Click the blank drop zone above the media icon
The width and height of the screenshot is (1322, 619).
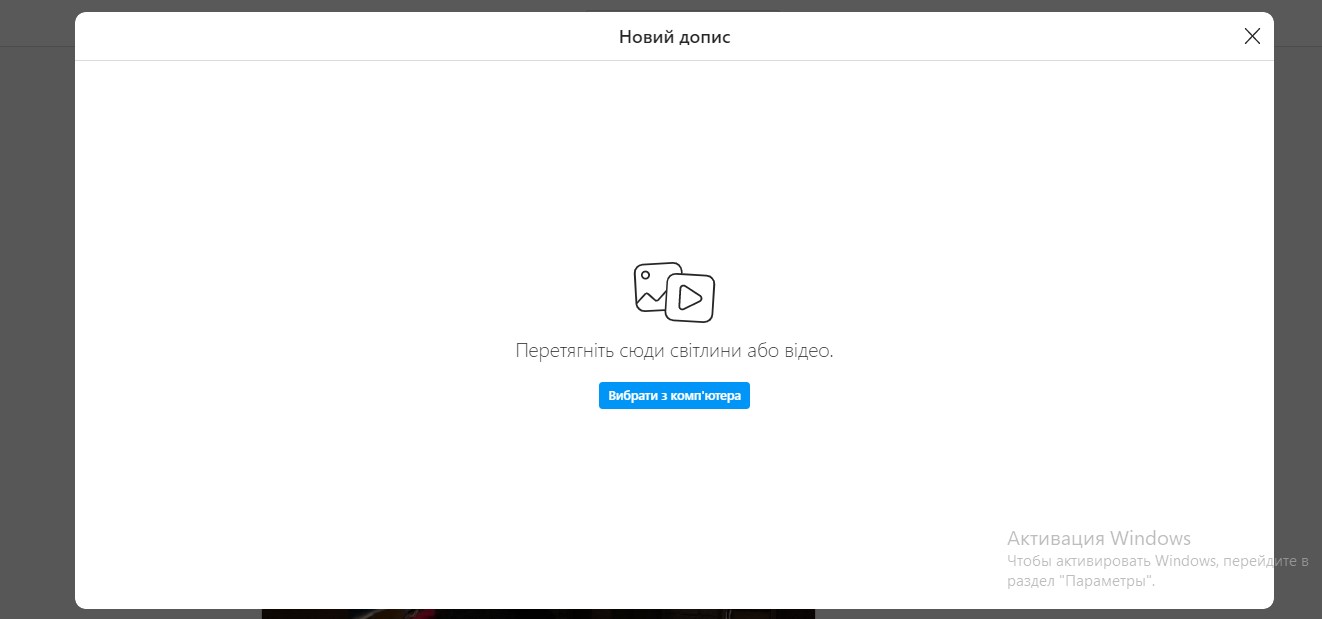[674, 160]
